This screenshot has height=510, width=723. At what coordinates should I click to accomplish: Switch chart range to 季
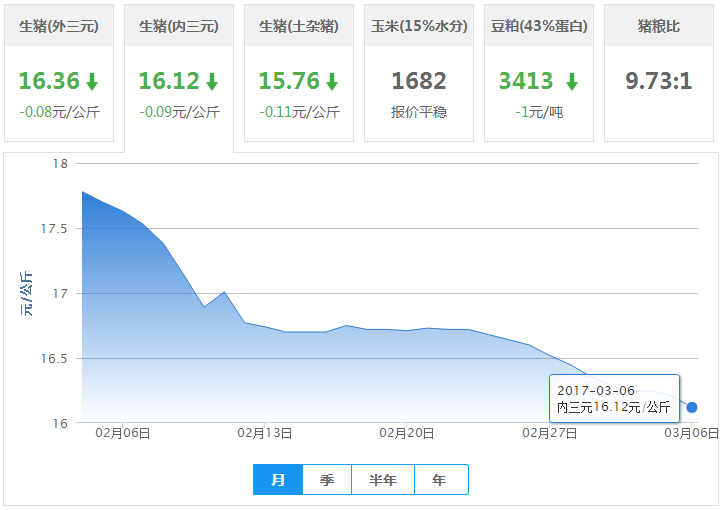pos(327,480)
